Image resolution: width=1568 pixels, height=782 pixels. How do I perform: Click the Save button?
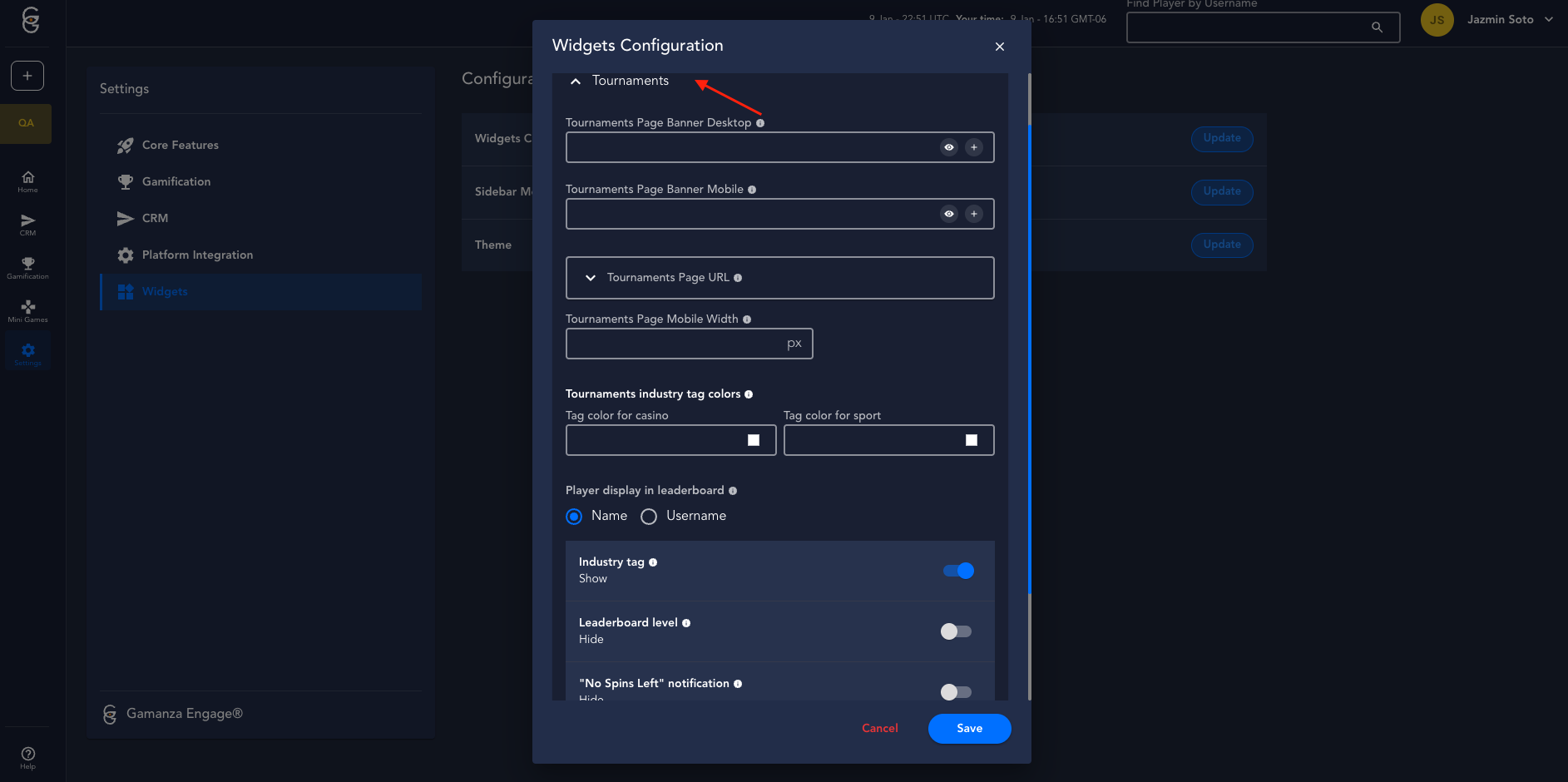pyautogui.click(x=969, y=729)
